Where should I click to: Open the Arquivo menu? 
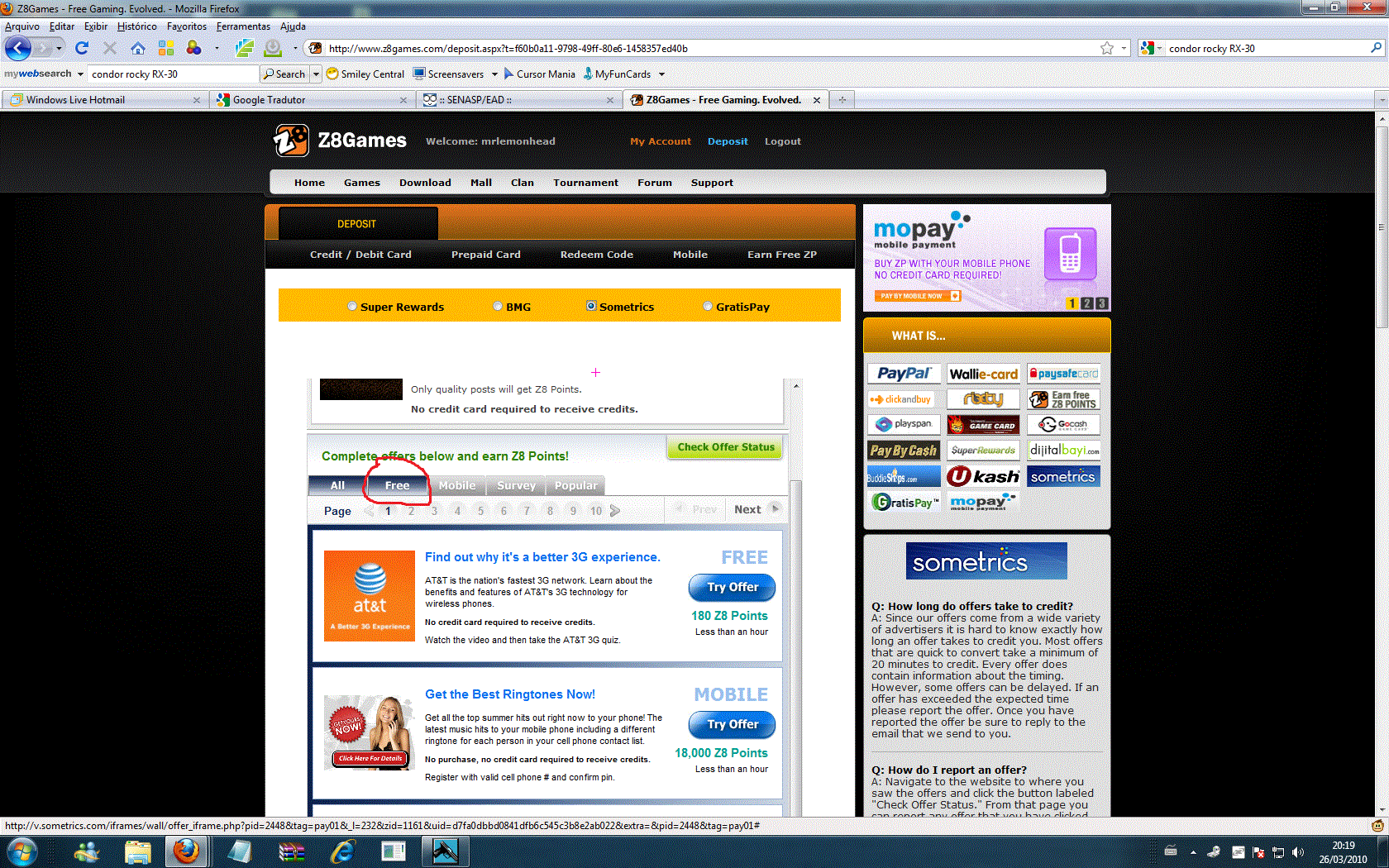[x=22, y=26]
